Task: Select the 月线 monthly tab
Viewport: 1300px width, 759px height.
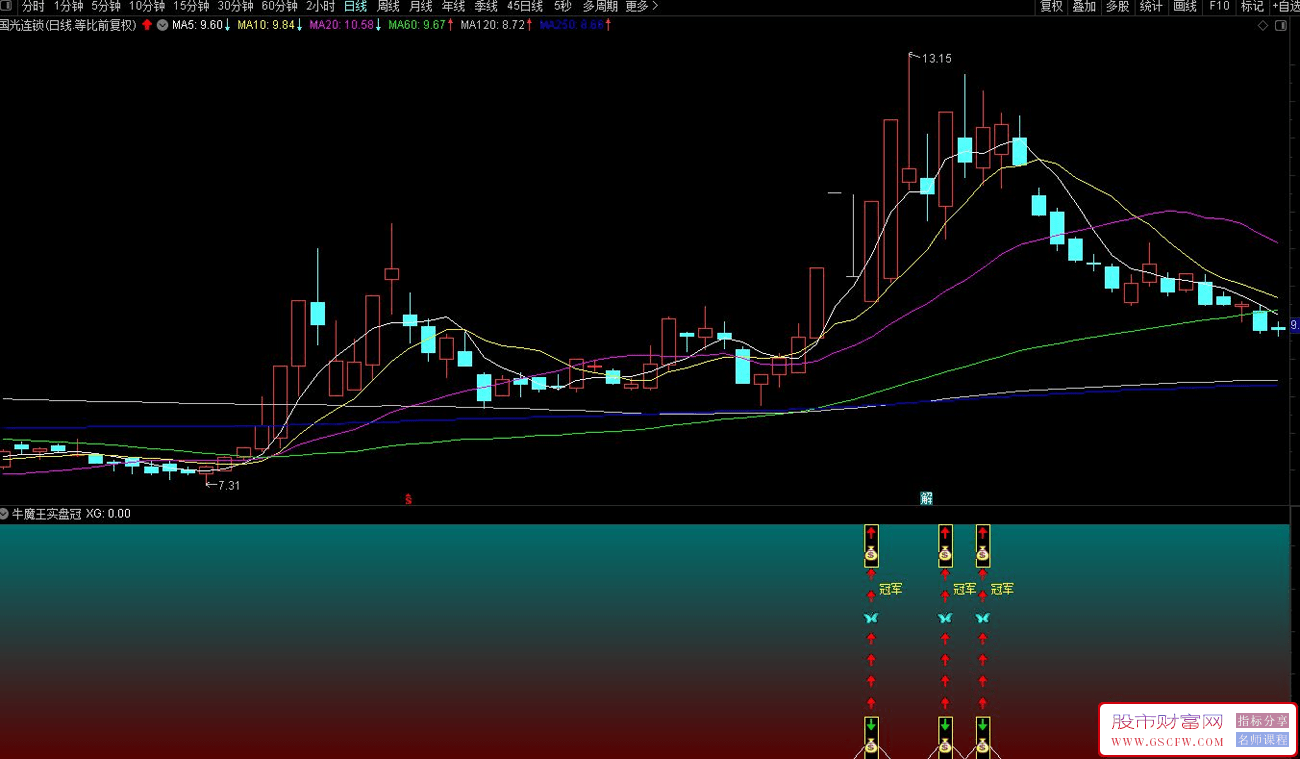Action: tap(421, 6)
